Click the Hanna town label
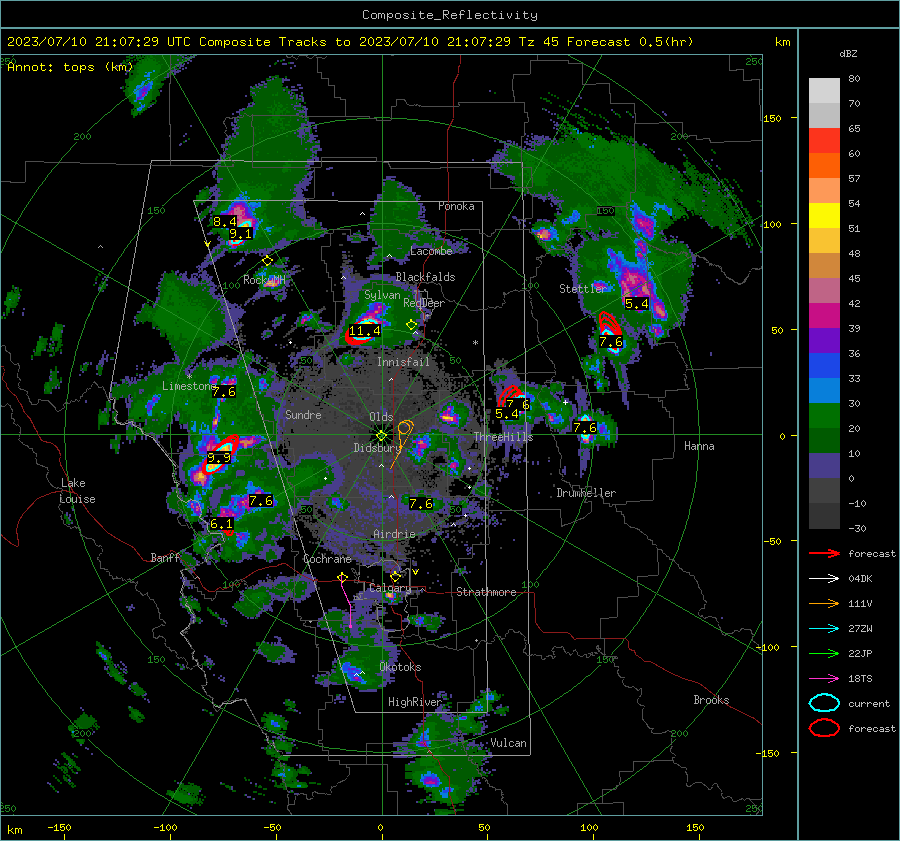Screen dimensions: 900x841 pyautogui.click(x=699, y=446)
